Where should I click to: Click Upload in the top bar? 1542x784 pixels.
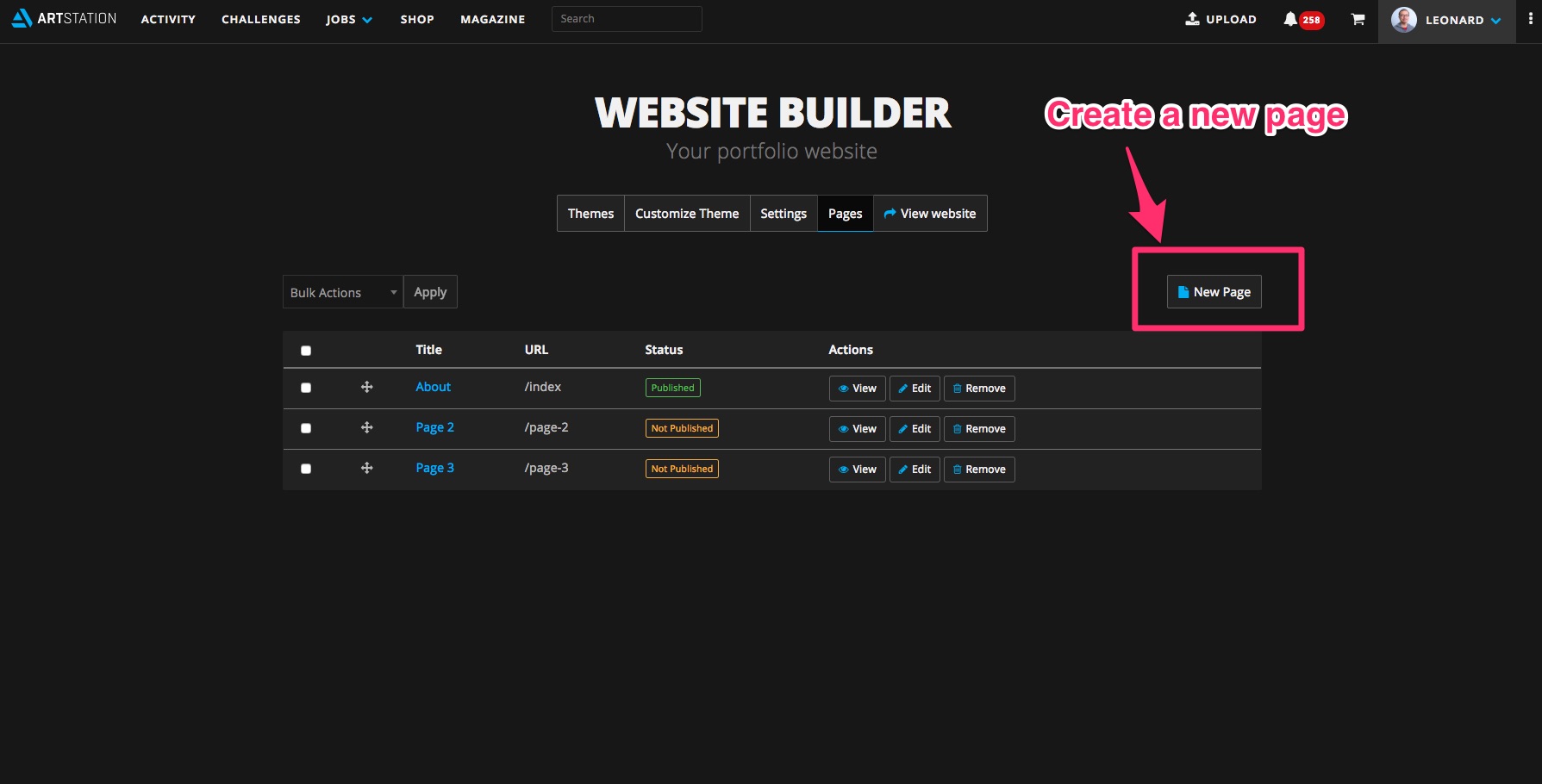click(1220, 19)
